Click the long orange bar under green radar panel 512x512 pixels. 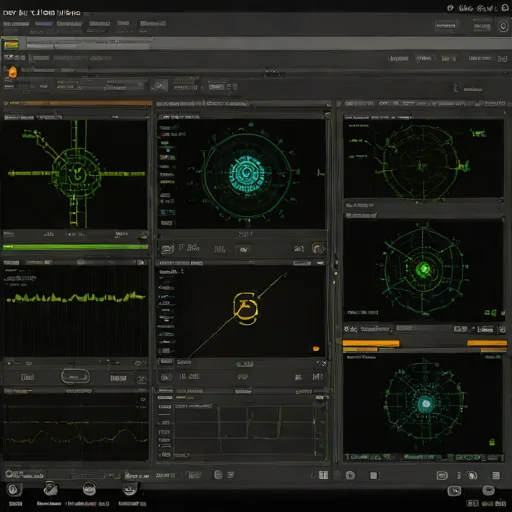click(371, 343)
